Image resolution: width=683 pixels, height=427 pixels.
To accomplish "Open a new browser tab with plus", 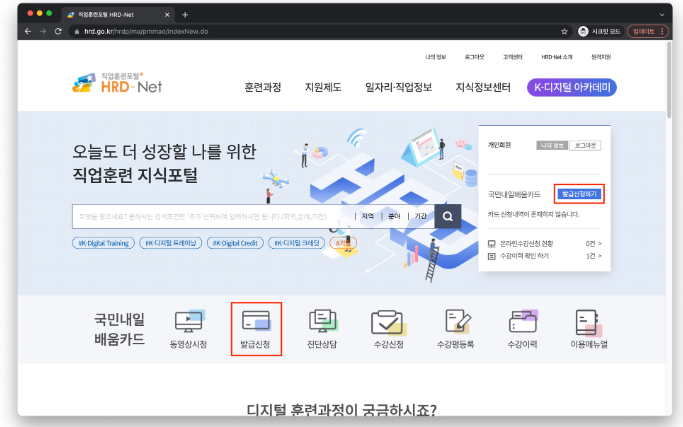I will (185, 15).
